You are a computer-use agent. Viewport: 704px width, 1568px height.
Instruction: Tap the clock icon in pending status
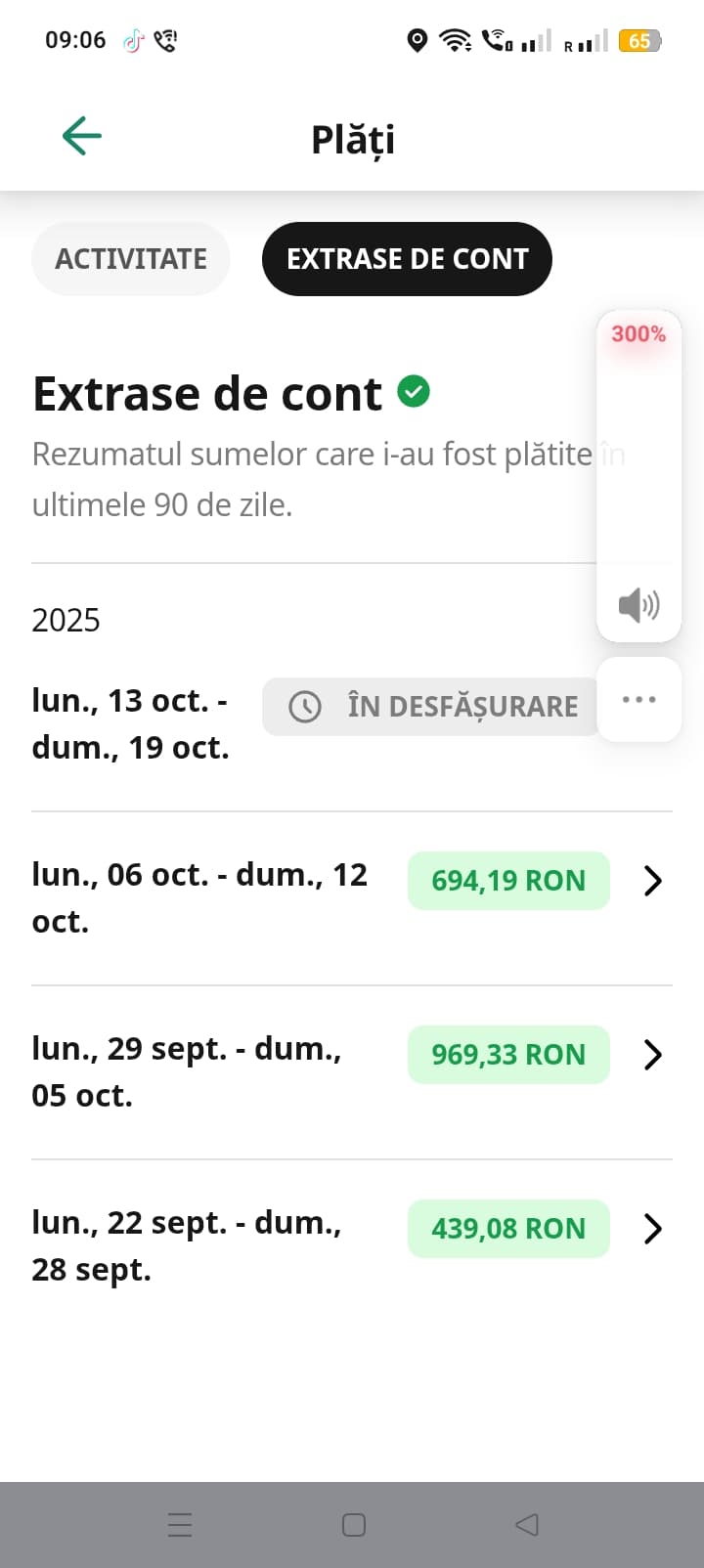(x=305, y=707)
